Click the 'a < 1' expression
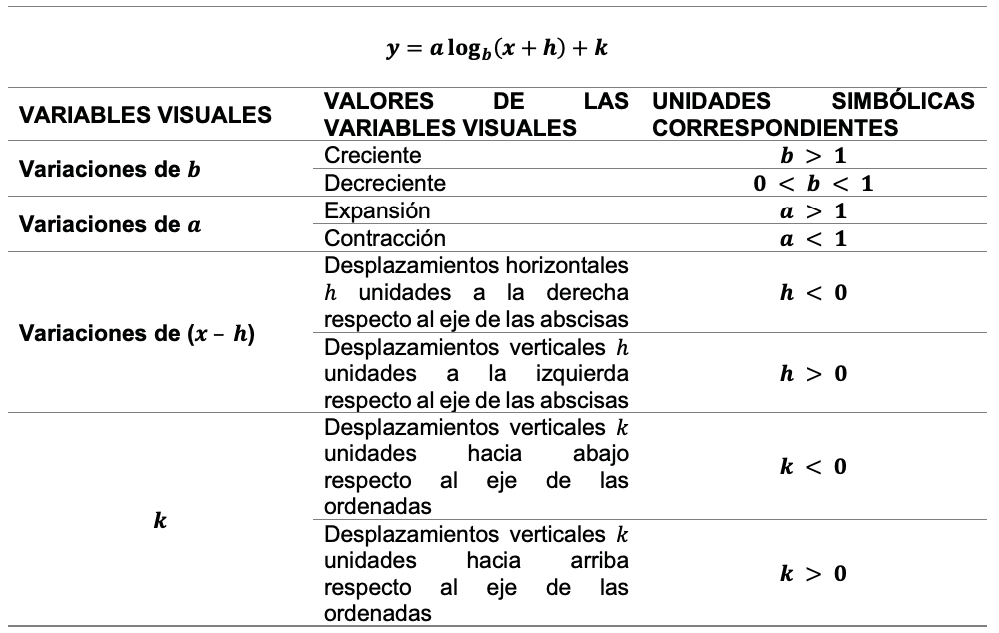999x633 pixels. [x=812, y=239]
